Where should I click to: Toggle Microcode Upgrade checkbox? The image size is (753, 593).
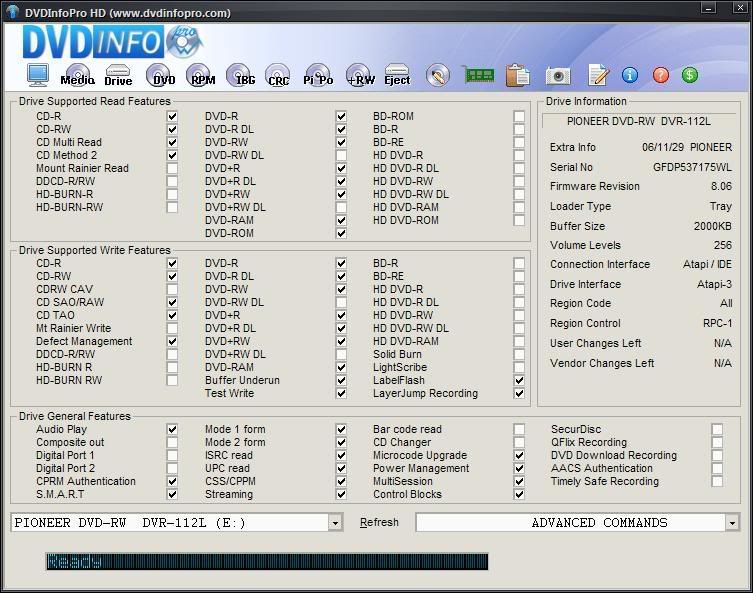tap(519, 455)
